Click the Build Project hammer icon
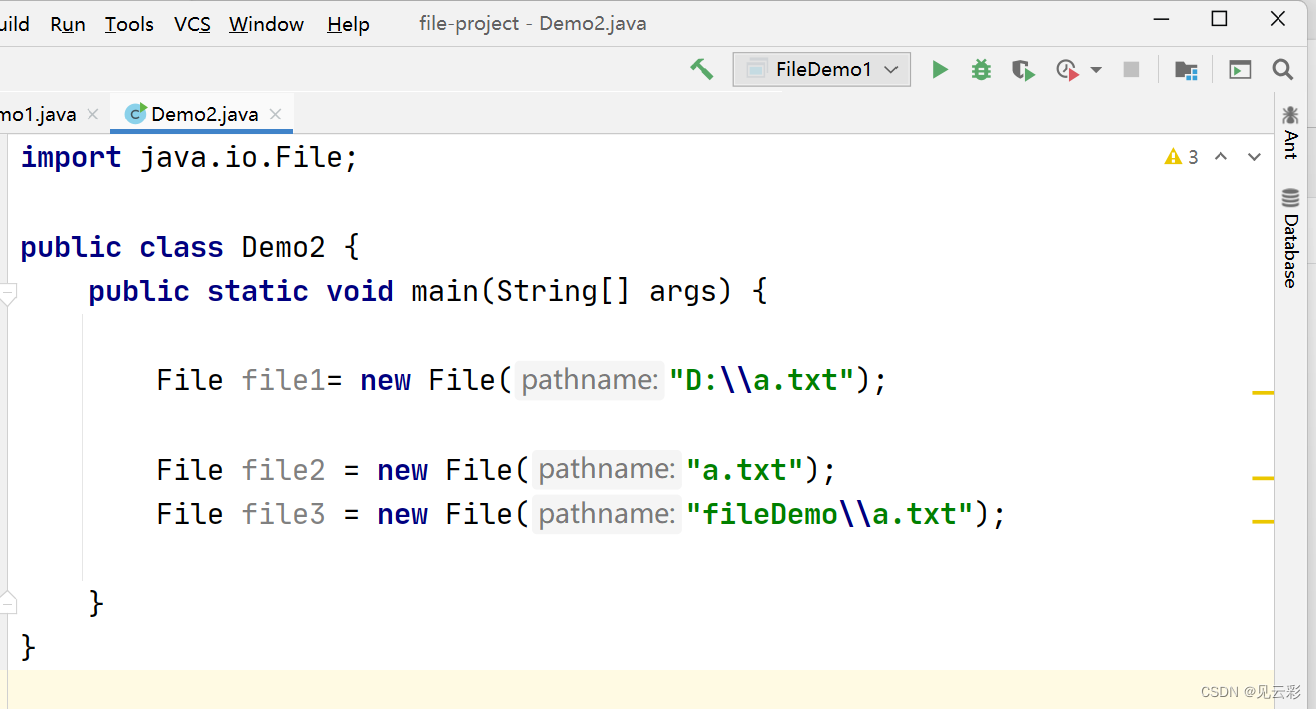Viewport: 1316px width, 709px height. click(701, 69)
